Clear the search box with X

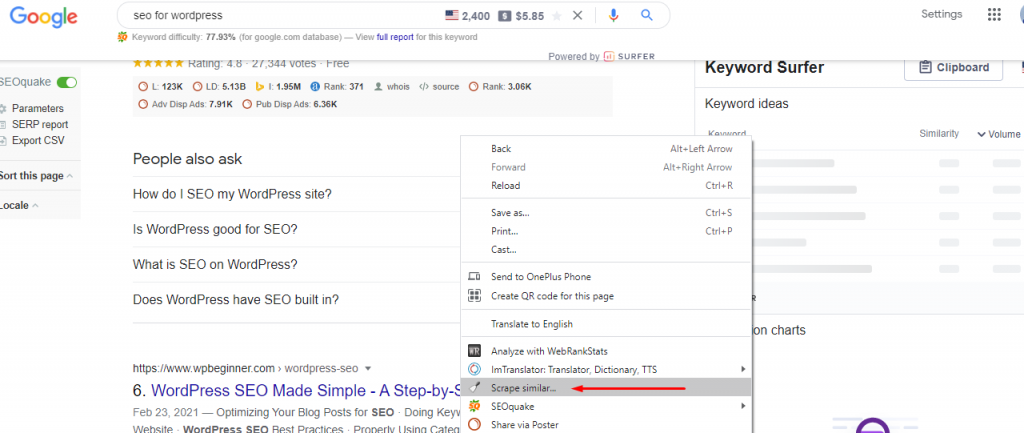577,16
